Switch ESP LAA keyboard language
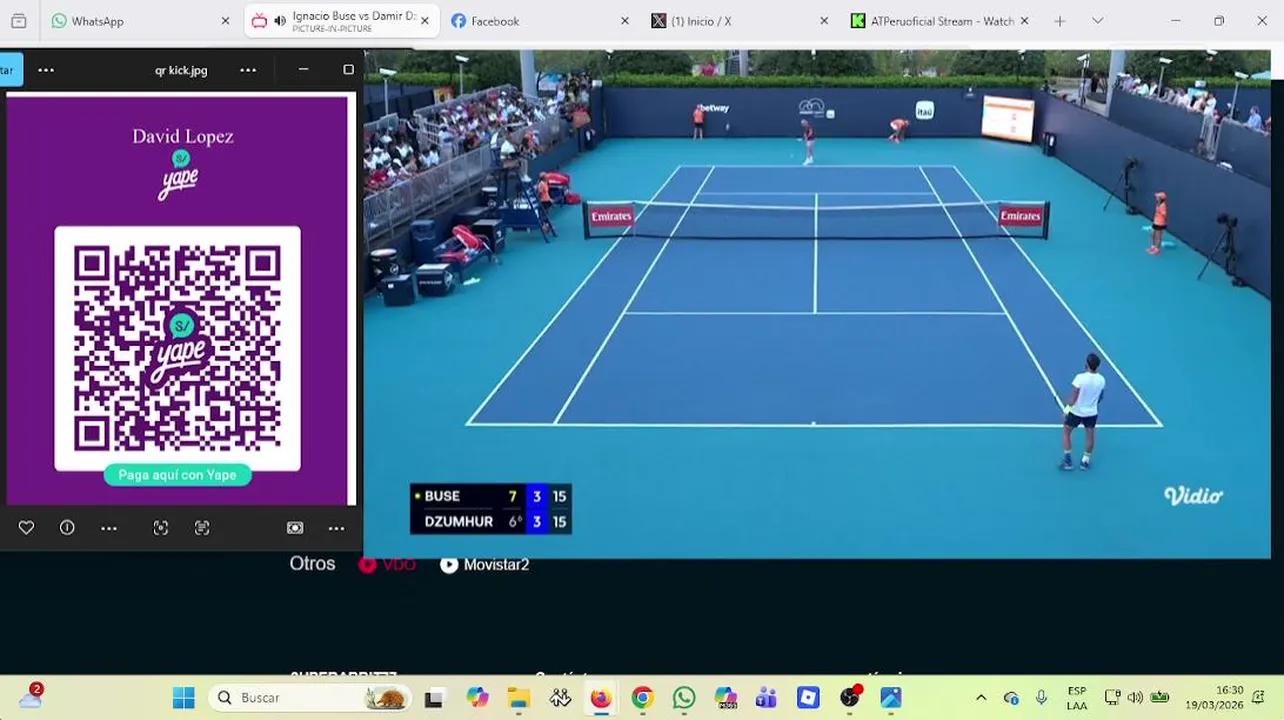This screenshot has width=1284, height=720. [x=1077, y=698]
